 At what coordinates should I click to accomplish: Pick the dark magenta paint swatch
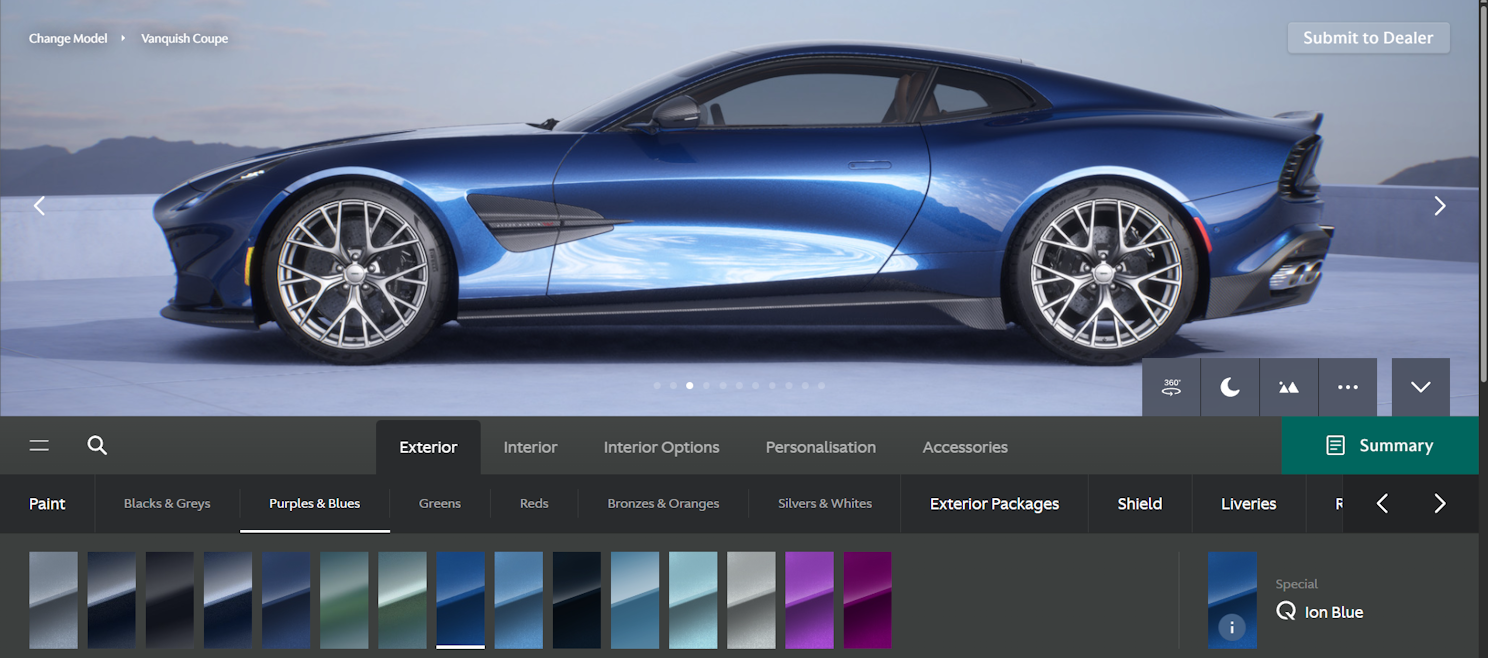(867, 600)
